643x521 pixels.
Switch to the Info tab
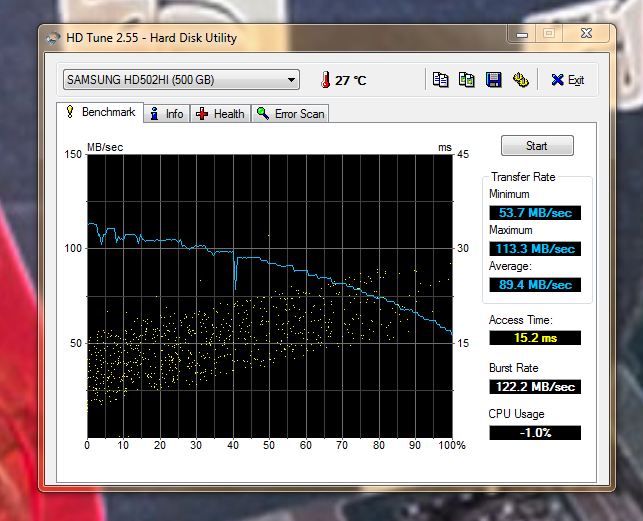point(166,114)
